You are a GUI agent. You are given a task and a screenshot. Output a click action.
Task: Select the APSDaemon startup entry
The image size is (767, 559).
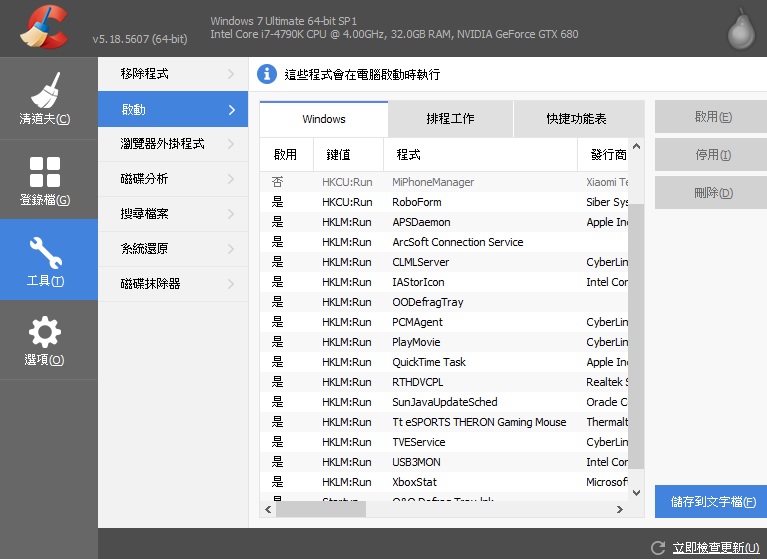coord(444,222)
